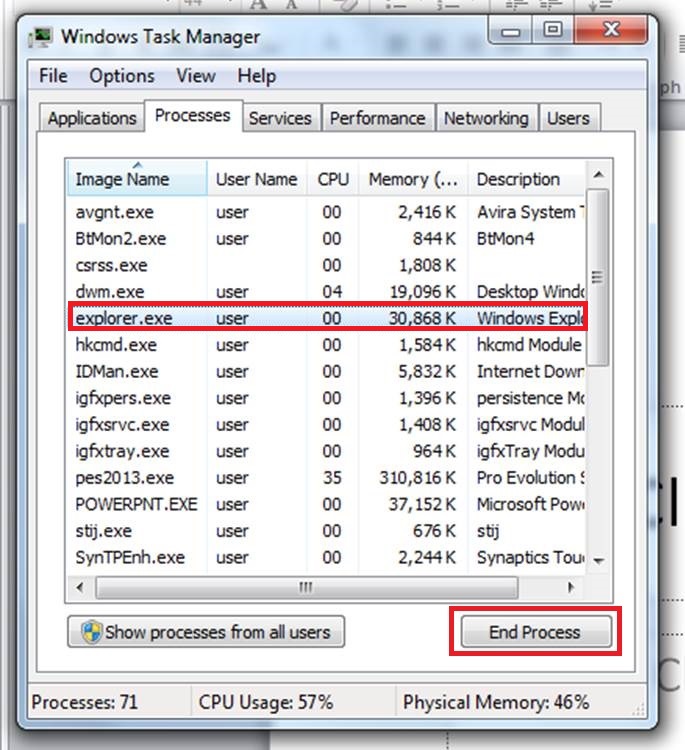The image size is (685, 750).
Task: Click the Synaptics description cell
Action: (x=530, y=557)
